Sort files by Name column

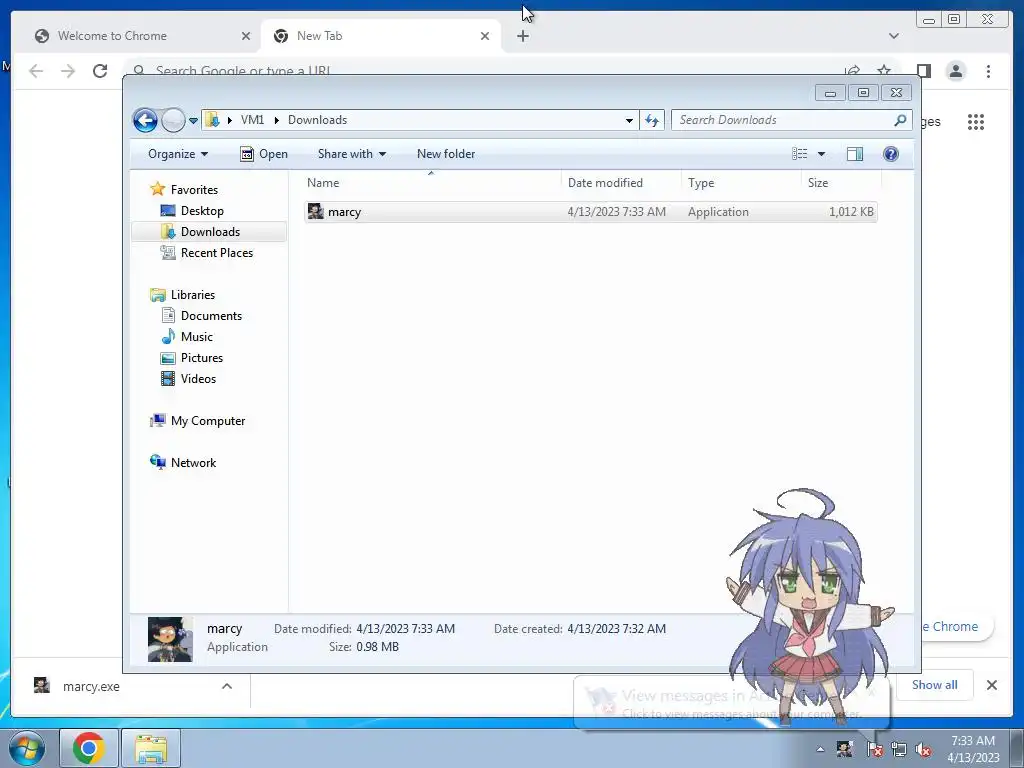click(x=431, y=183)
